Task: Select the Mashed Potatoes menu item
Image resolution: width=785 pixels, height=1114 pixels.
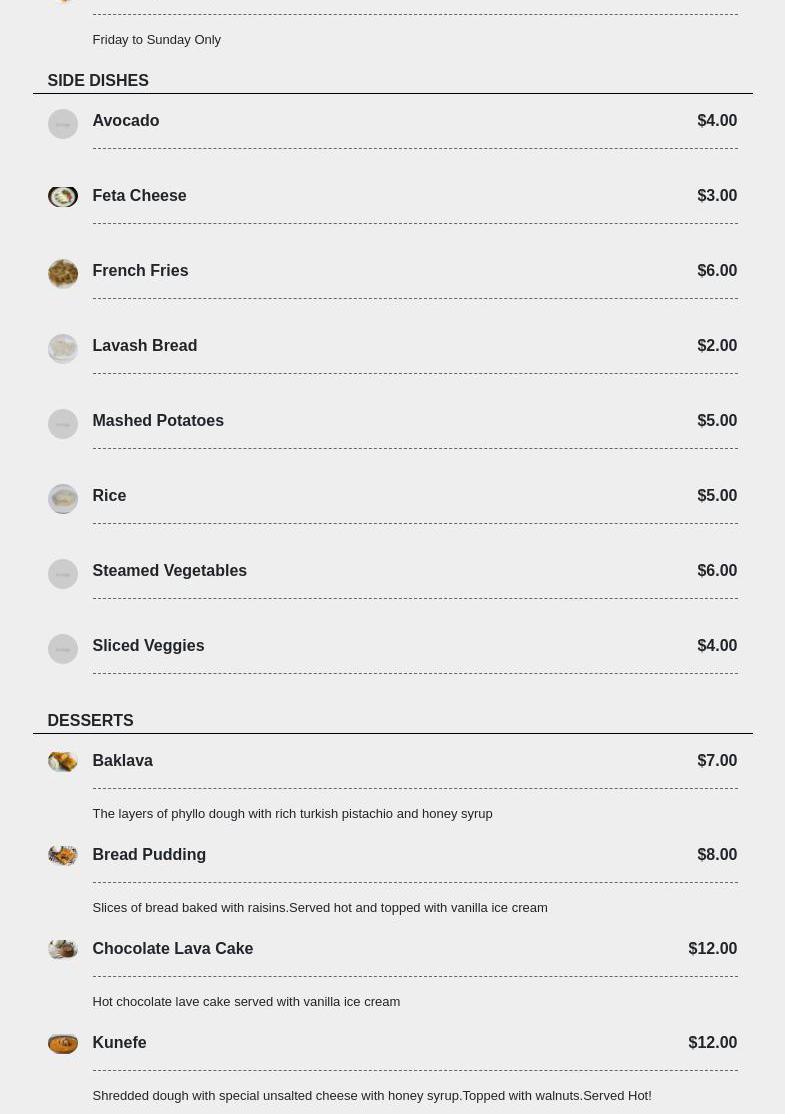Action: point(158,421)
